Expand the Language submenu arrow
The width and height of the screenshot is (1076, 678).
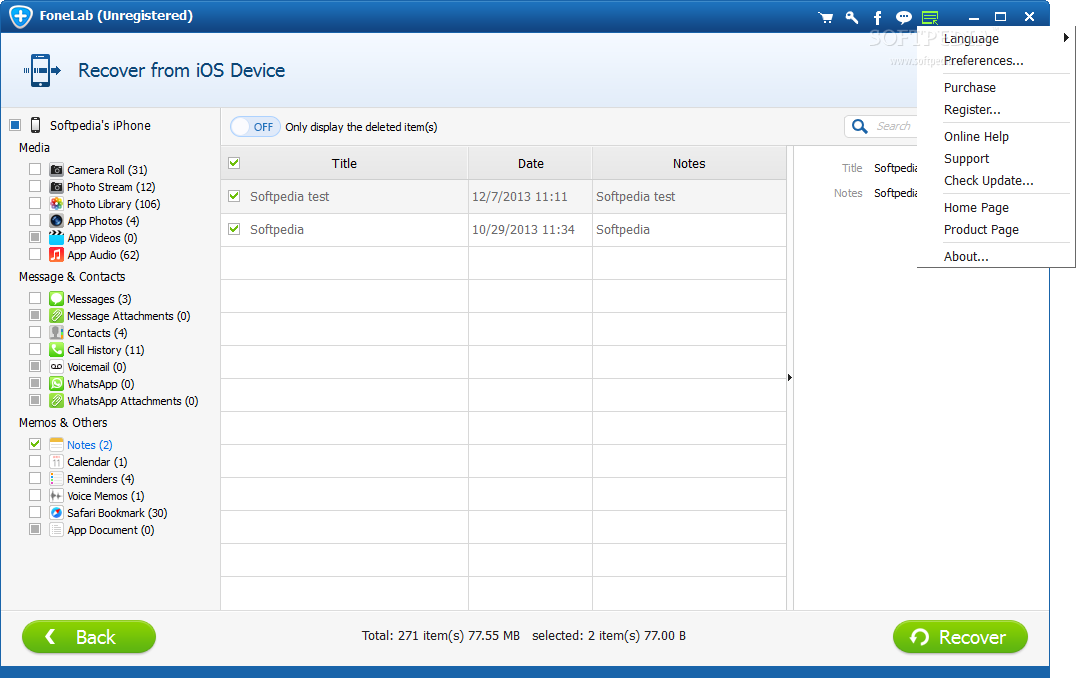coord(1066,38)
